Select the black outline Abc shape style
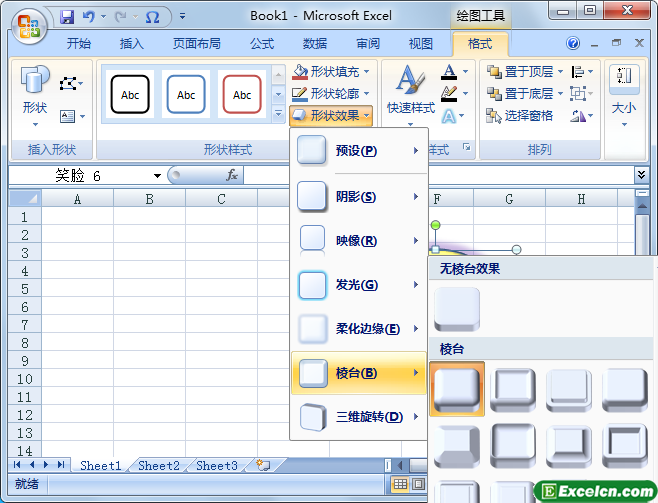 [130, 95]
